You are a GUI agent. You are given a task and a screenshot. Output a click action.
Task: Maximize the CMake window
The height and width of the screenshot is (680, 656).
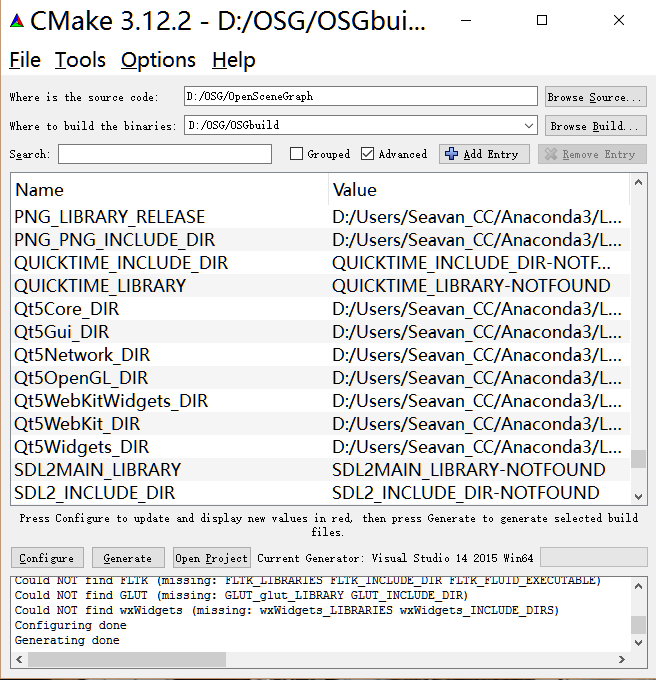pyautogui.click(x=542, y=20)
